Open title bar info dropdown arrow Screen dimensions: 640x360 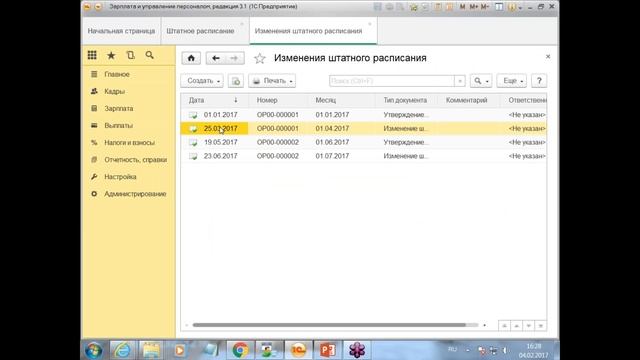click(x=520, y=7)
